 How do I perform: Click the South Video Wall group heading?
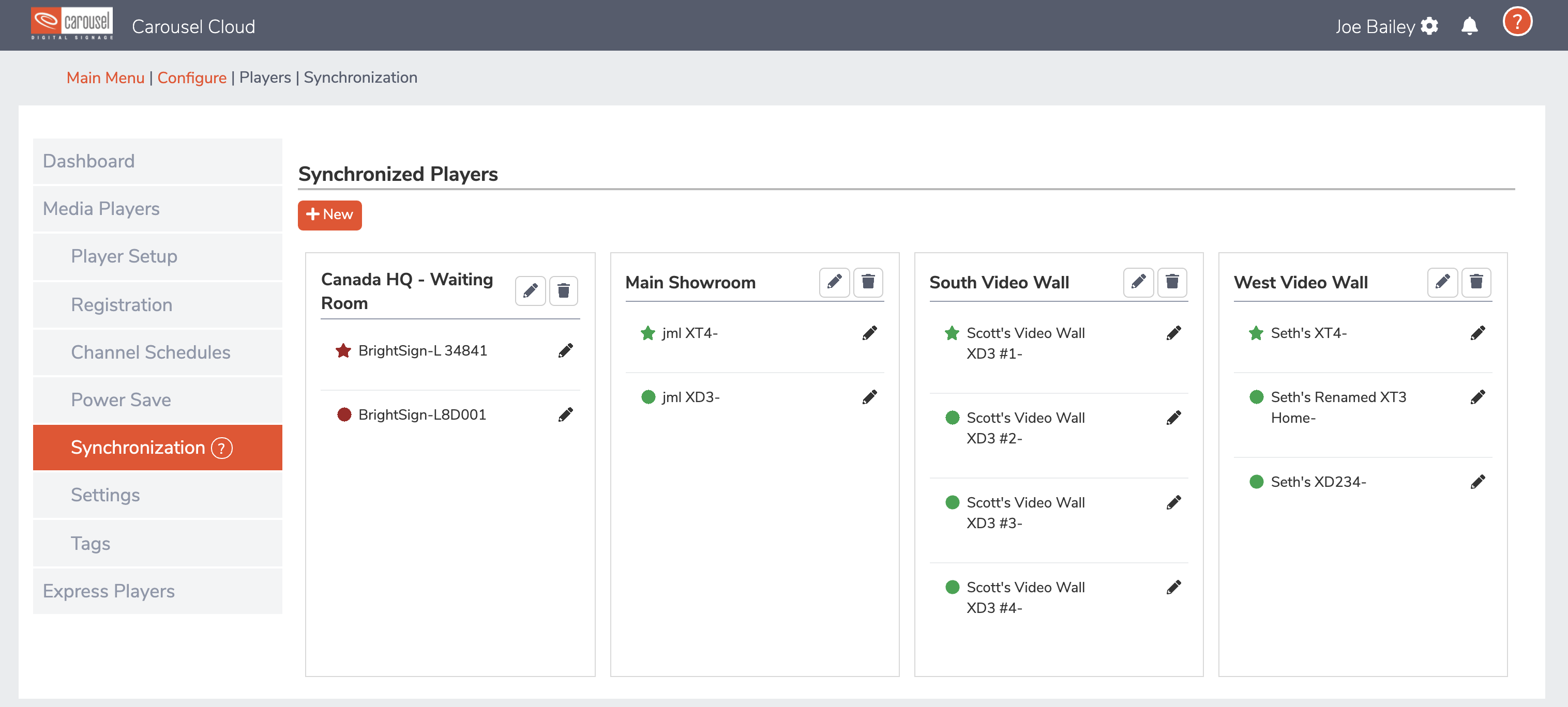coord(999,282)
